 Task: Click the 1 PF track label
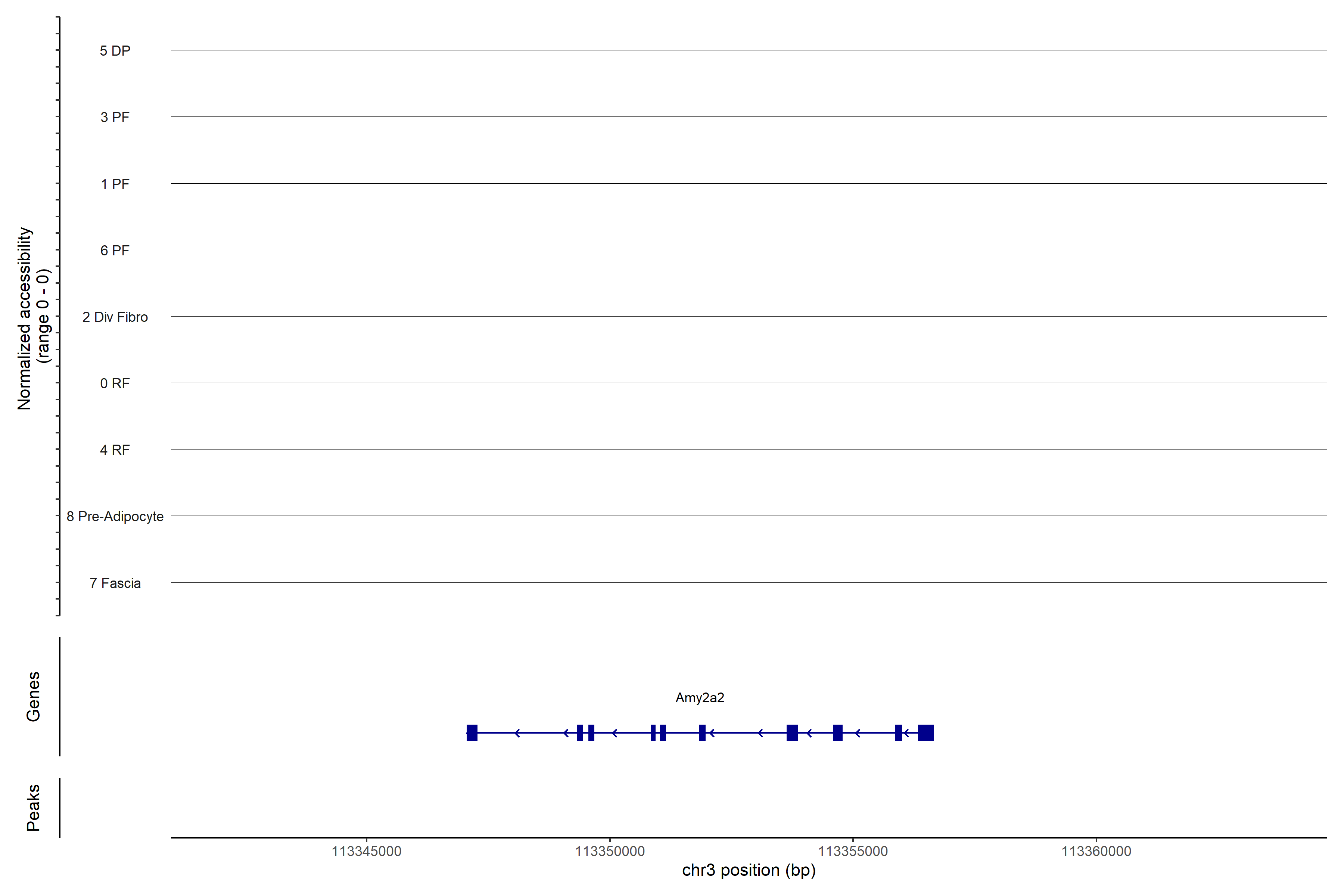[115, 184]
